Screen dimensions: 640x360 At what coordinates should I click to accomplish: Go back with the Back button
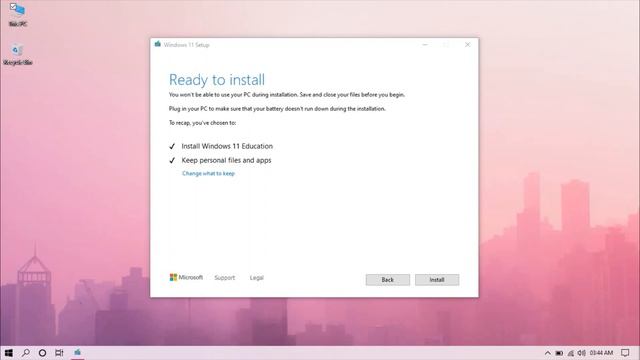[x=387, y=280]
